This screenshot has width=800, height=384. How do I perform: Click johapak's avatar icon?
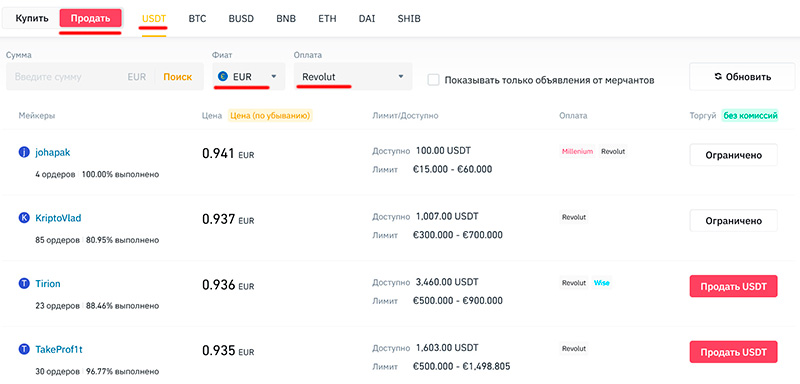coord(24,152)
